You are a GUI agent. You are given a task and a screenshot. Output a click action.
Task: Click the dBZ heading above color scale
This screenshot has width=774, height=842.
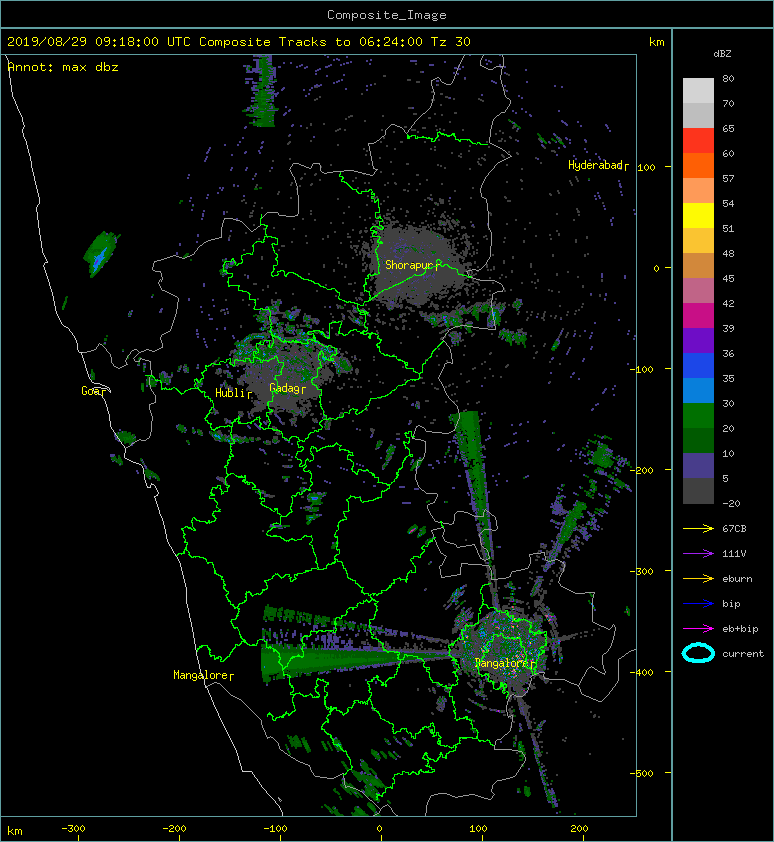click(x=722, y=54)
